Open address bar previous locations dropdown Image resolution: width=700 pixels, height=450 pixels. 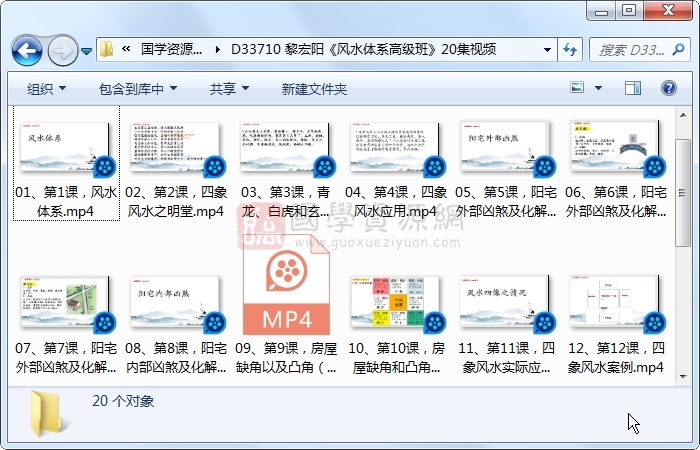(x=547, y=50)
